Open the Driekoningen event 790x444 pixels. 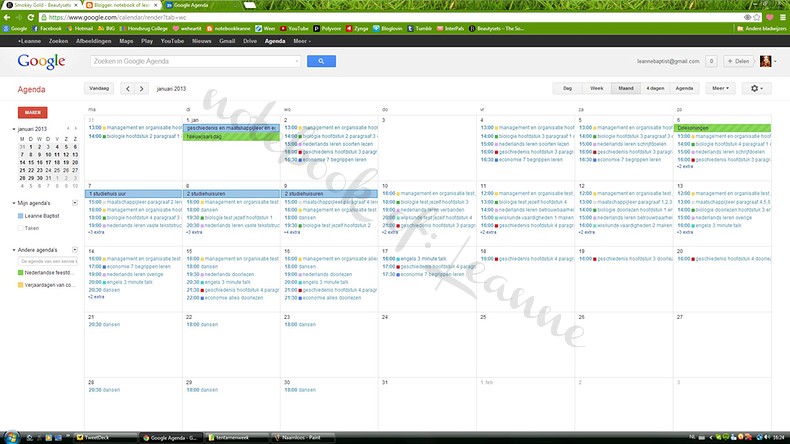(722, 128)
